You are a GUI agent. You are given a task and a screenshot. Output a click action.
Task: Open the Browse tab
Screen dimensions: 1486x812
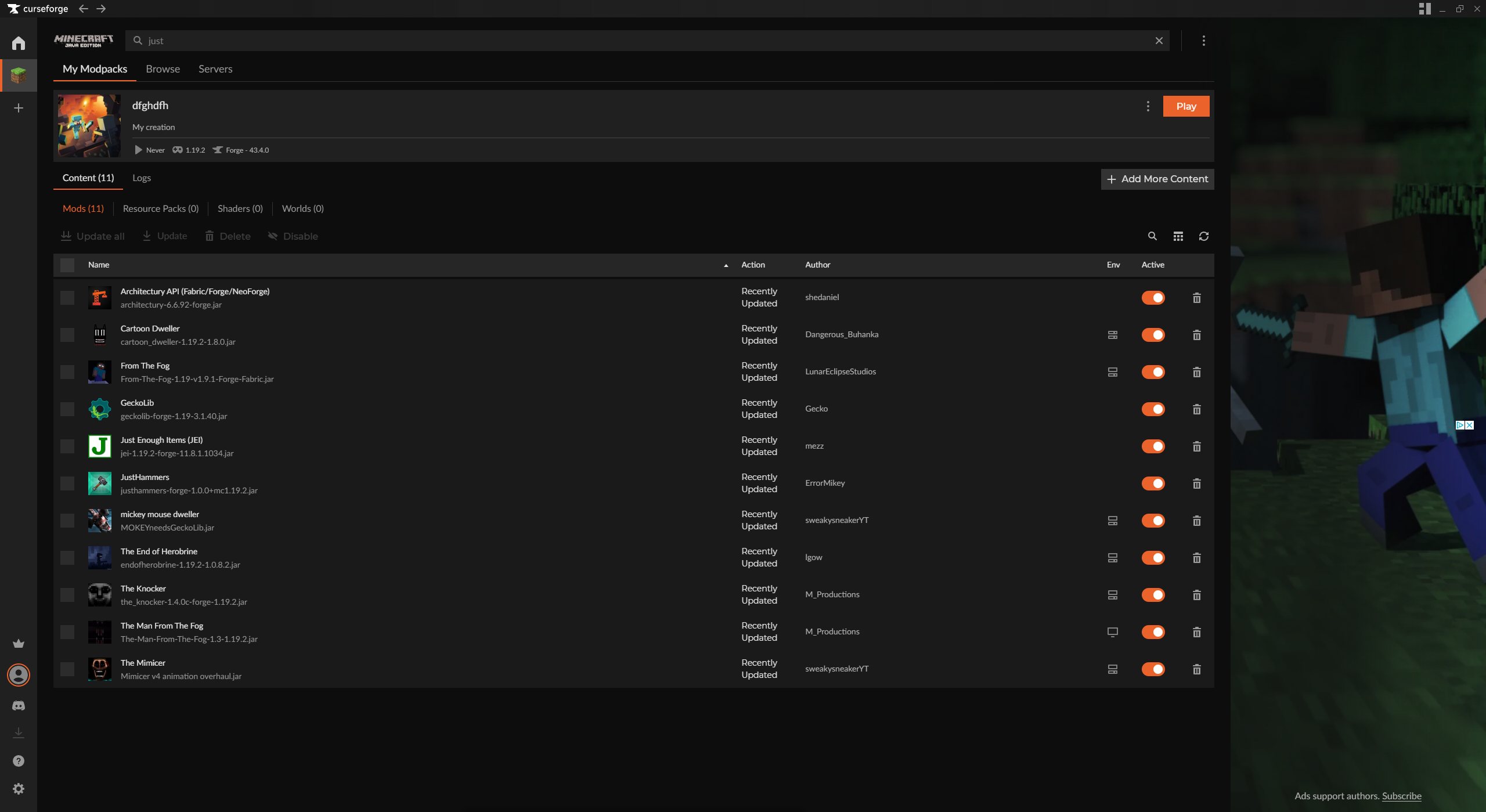coord(163,69)
